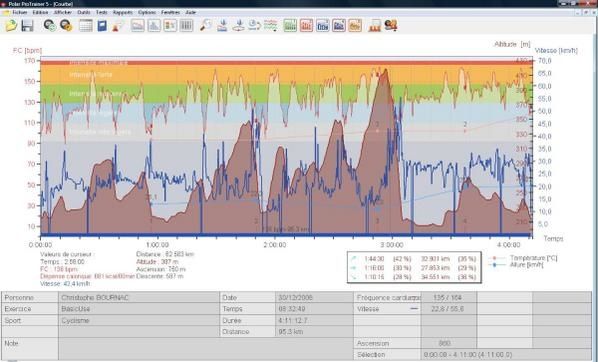The height and width of the screenshot is (362, 598).
Task: Click the Vitesse curve color line sample
Action: (x=414, y=309)
